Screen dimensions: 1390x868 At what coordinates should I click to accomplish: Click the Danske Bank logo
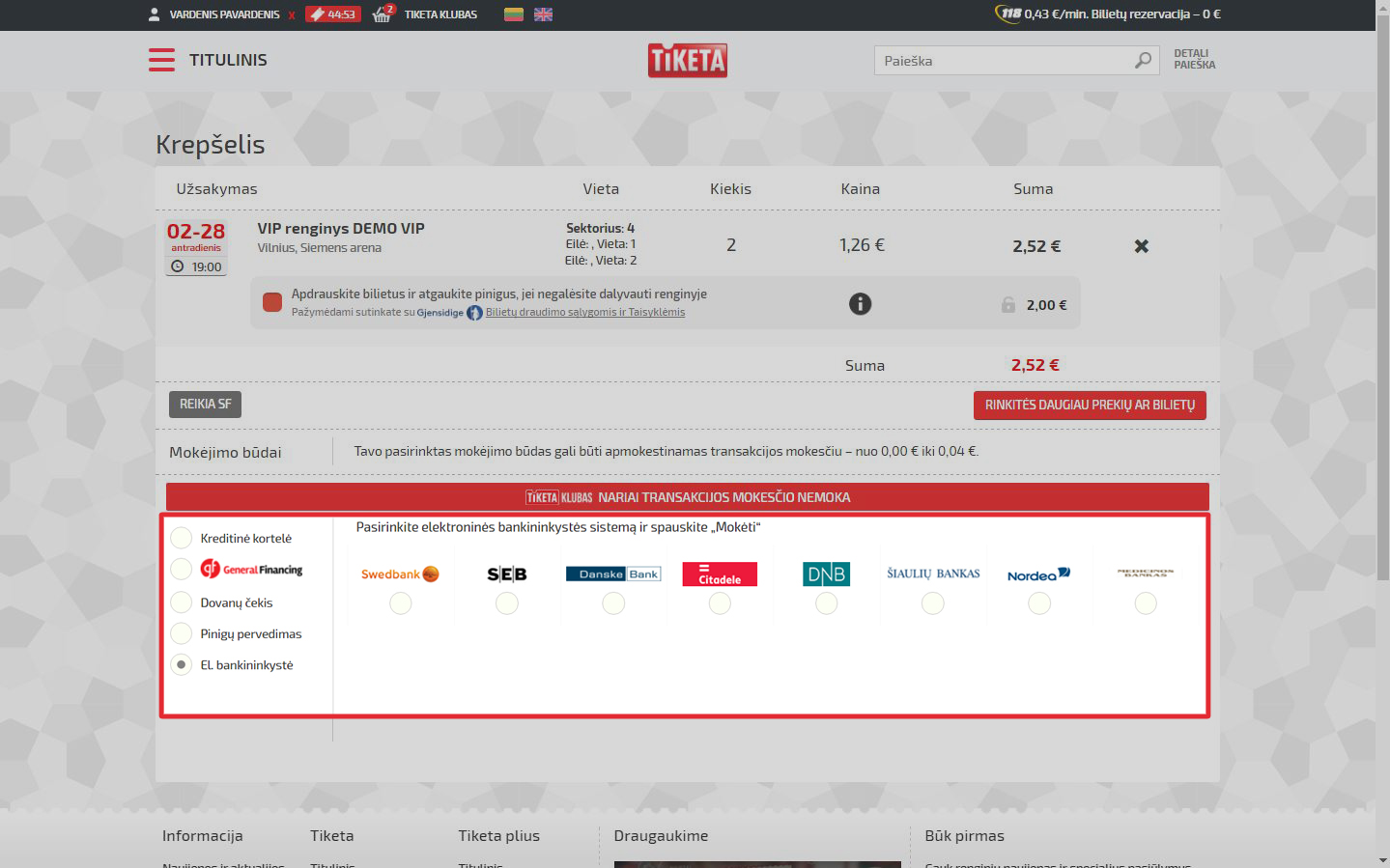(x=613, y=574)
